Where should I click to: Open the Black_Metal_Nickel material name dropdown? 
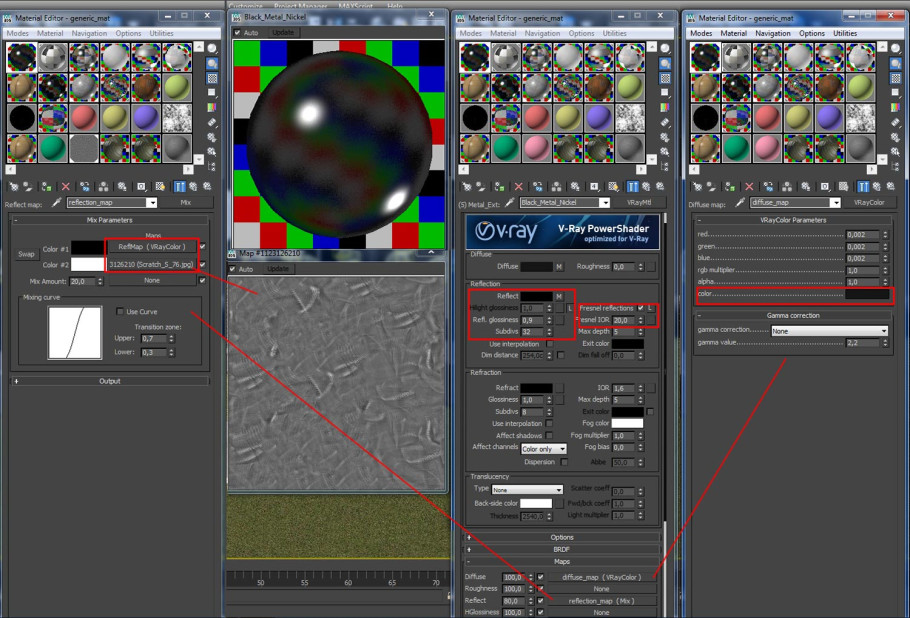[604, 203]
